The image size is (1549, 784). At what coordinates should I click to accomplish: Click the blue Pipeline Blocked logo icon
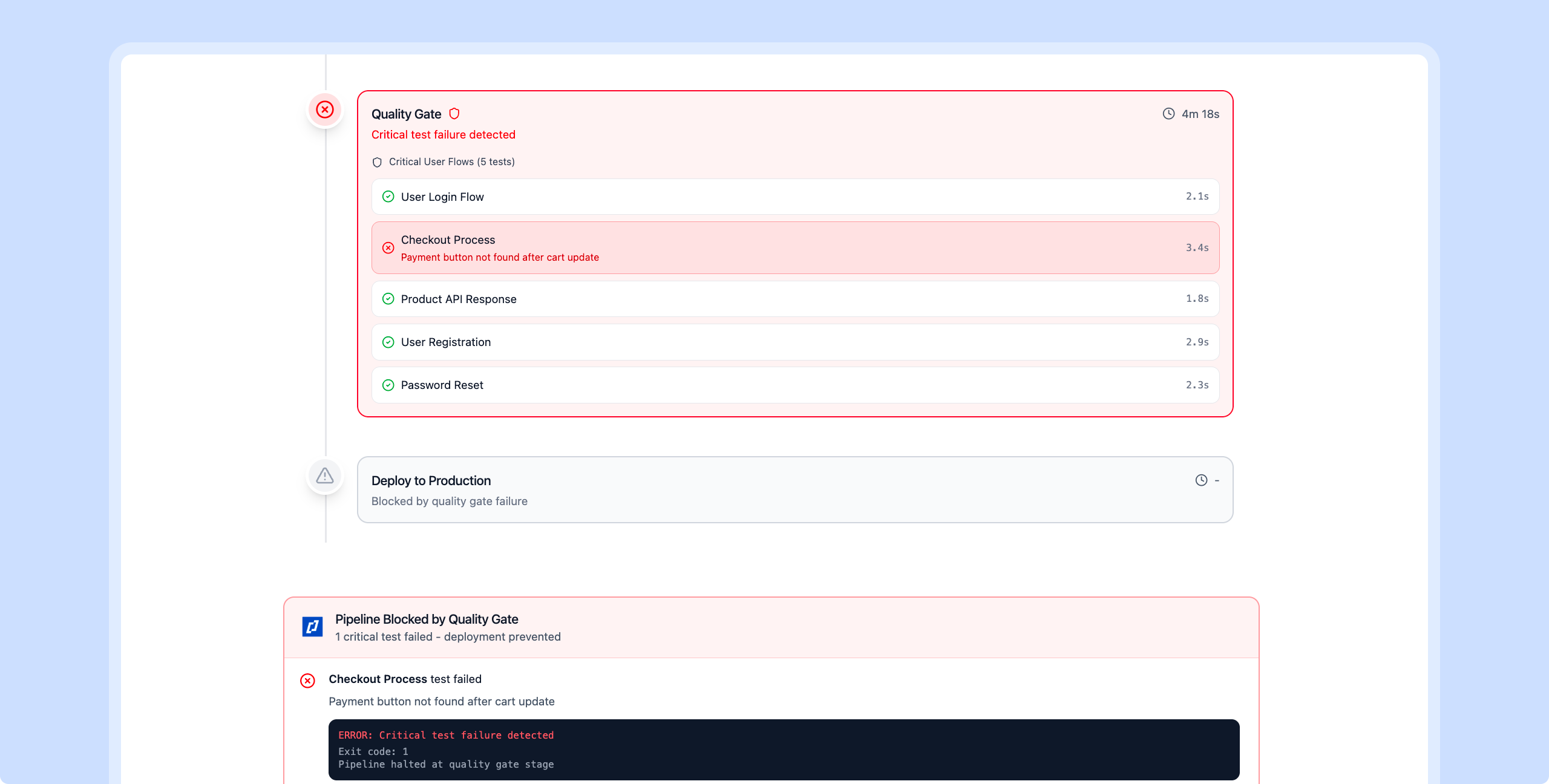(x=312, y=627)
